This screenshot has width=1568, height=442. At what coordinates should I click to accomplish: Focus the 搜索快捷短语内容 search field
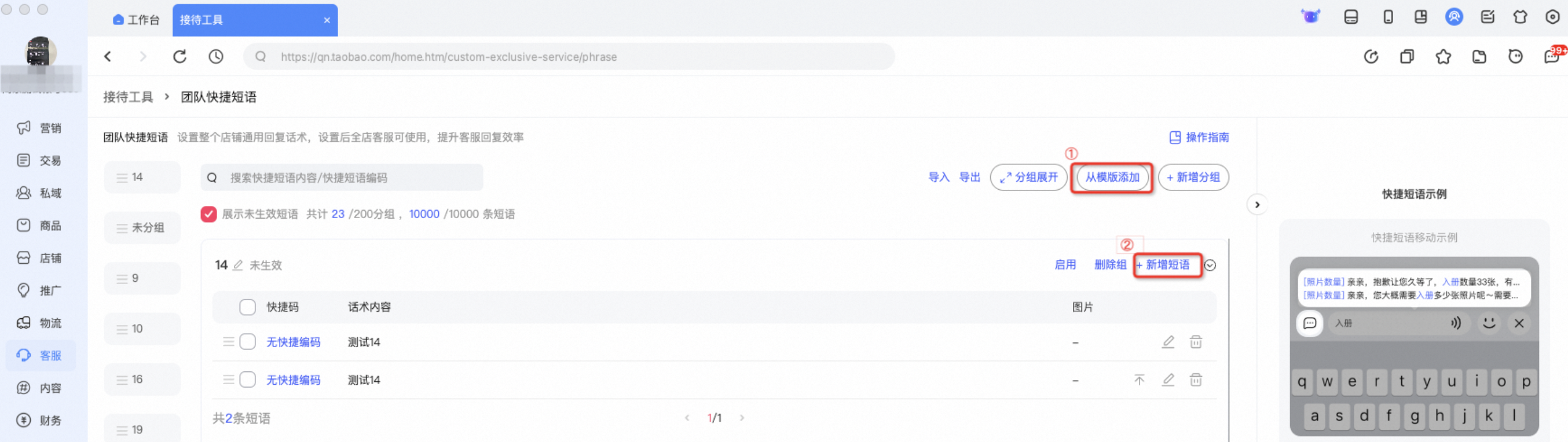pos(342,178)
